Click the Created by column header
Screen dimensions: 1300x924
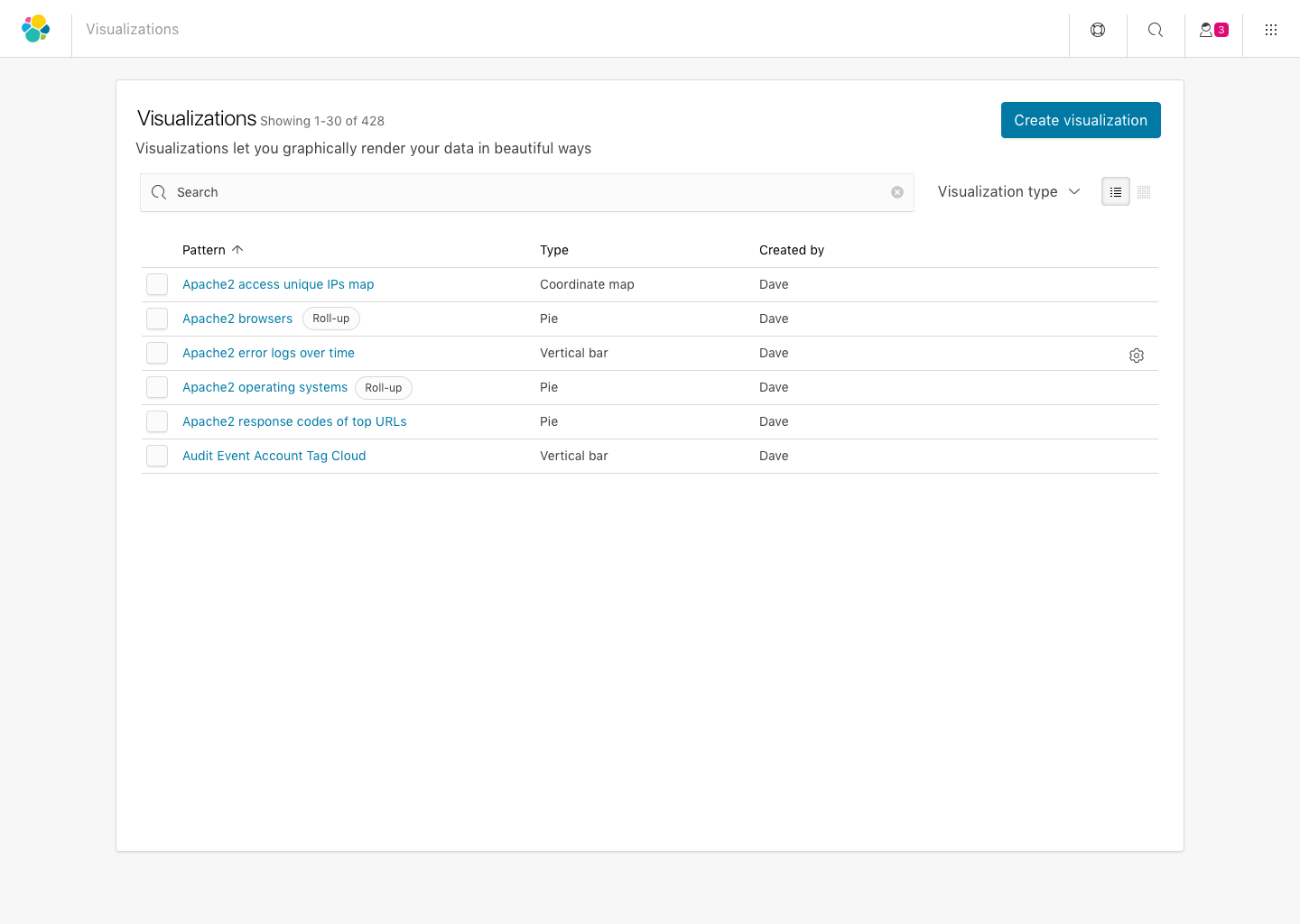pos(792,250)
